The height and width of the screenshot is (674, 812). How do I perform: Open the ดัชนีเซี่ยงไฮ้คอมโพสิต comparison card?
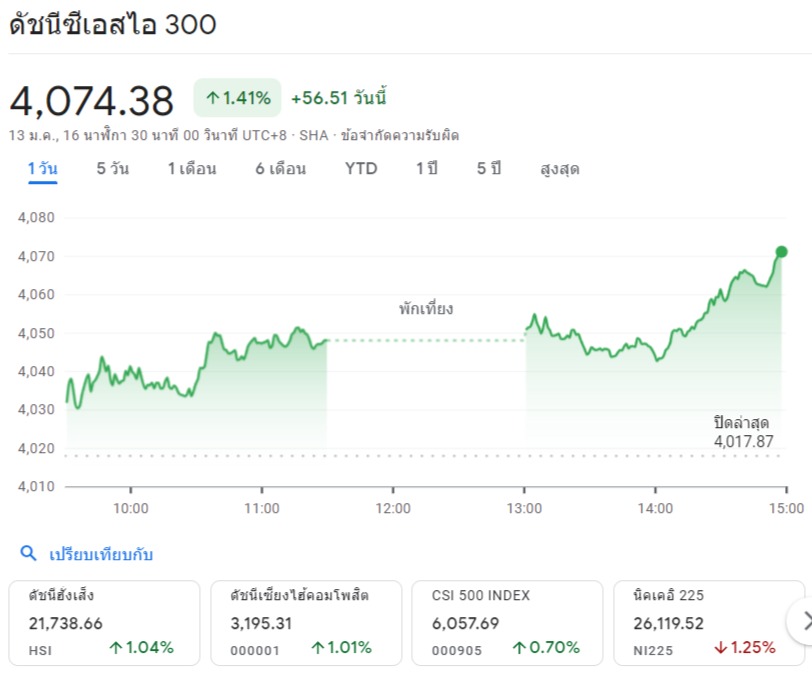click(x=306, y=622)
